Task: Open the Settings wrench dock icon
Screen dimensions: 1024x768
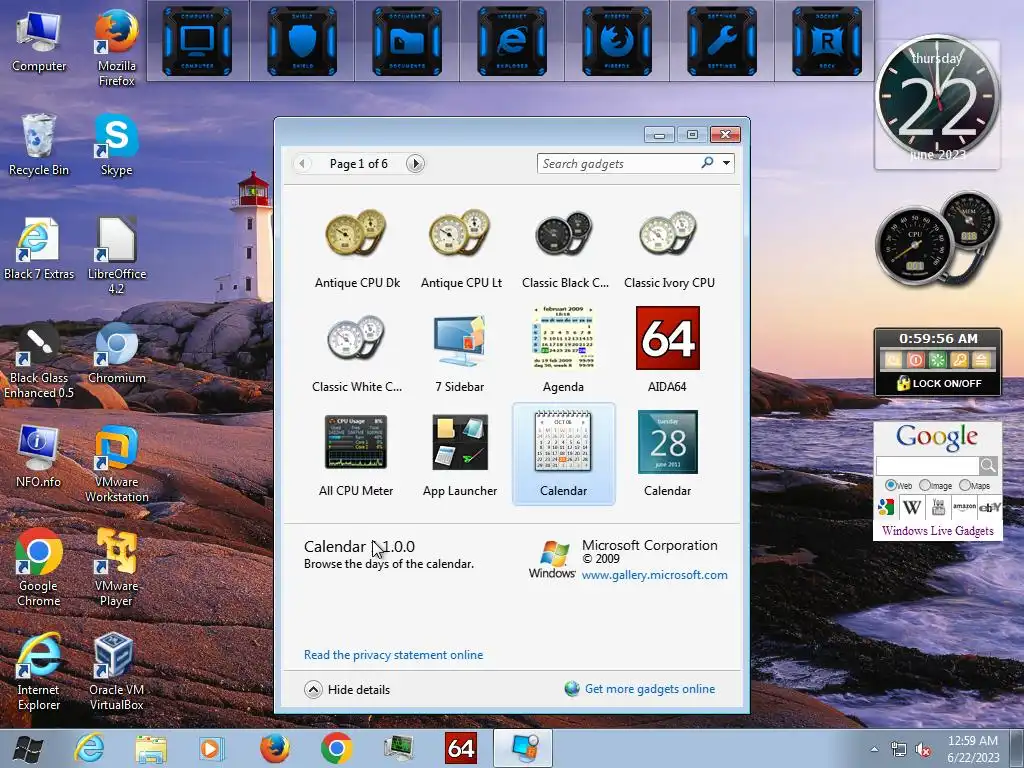Action: [722, 40]
